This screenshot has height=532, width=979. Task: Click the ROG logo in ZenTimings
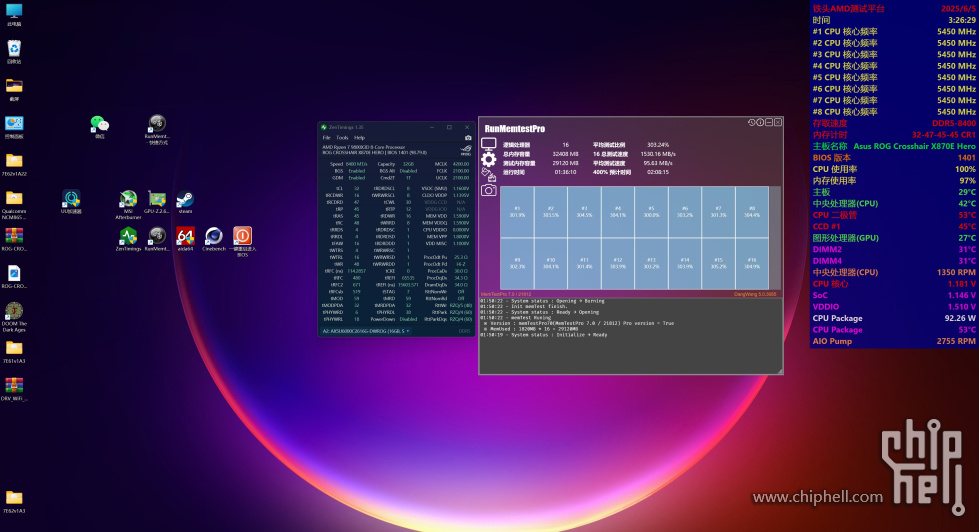tap(466, 150)
